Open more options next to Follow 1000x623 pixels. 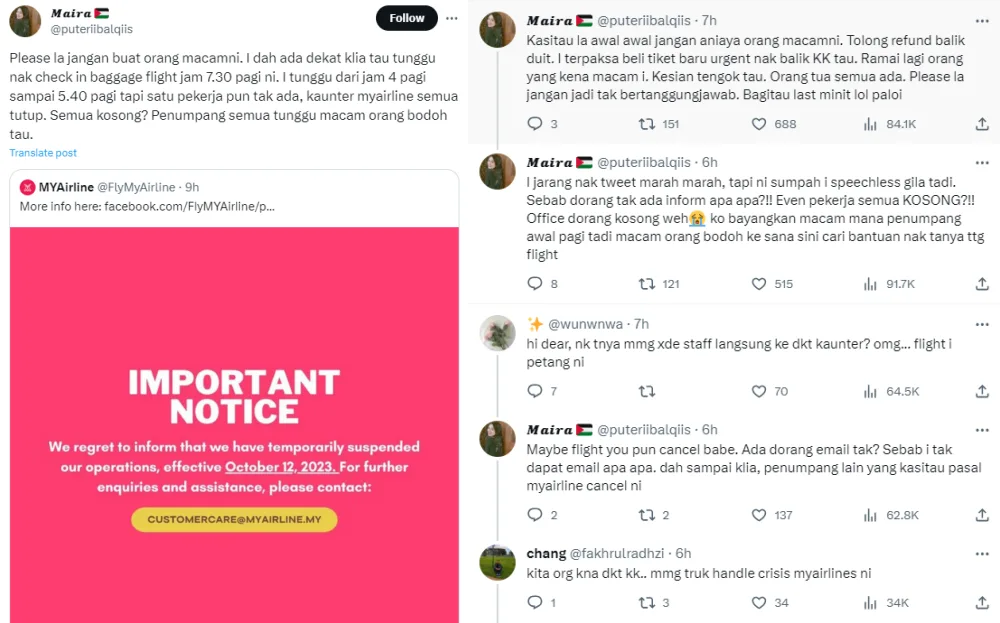pos(453,18)
